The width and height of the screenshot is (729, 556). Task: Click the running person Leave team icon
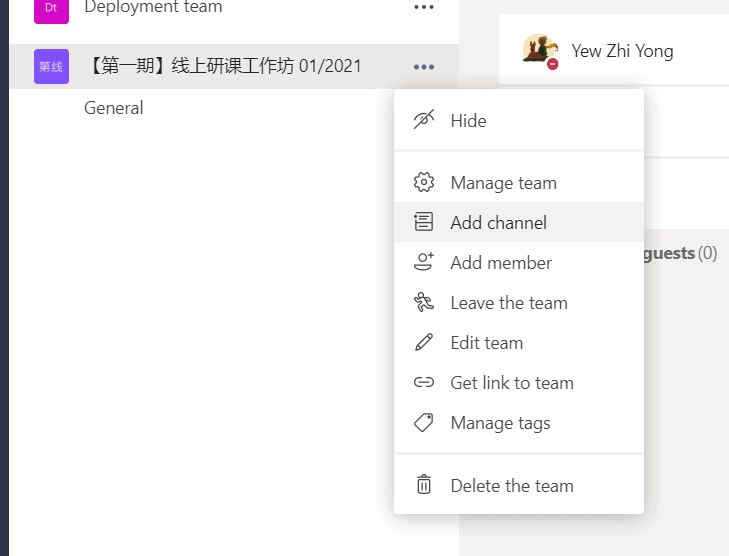click(x=424, y=303)
